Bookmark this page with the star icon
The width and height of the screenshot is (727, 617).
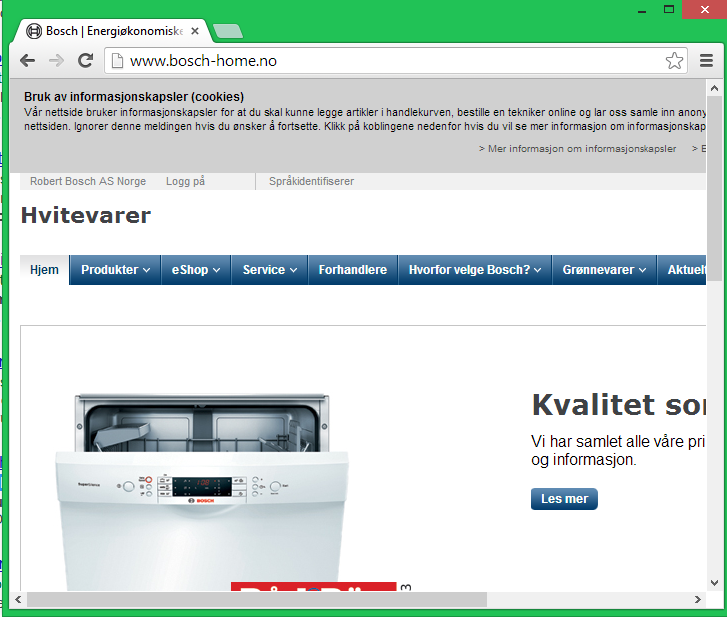pos(674,60)
